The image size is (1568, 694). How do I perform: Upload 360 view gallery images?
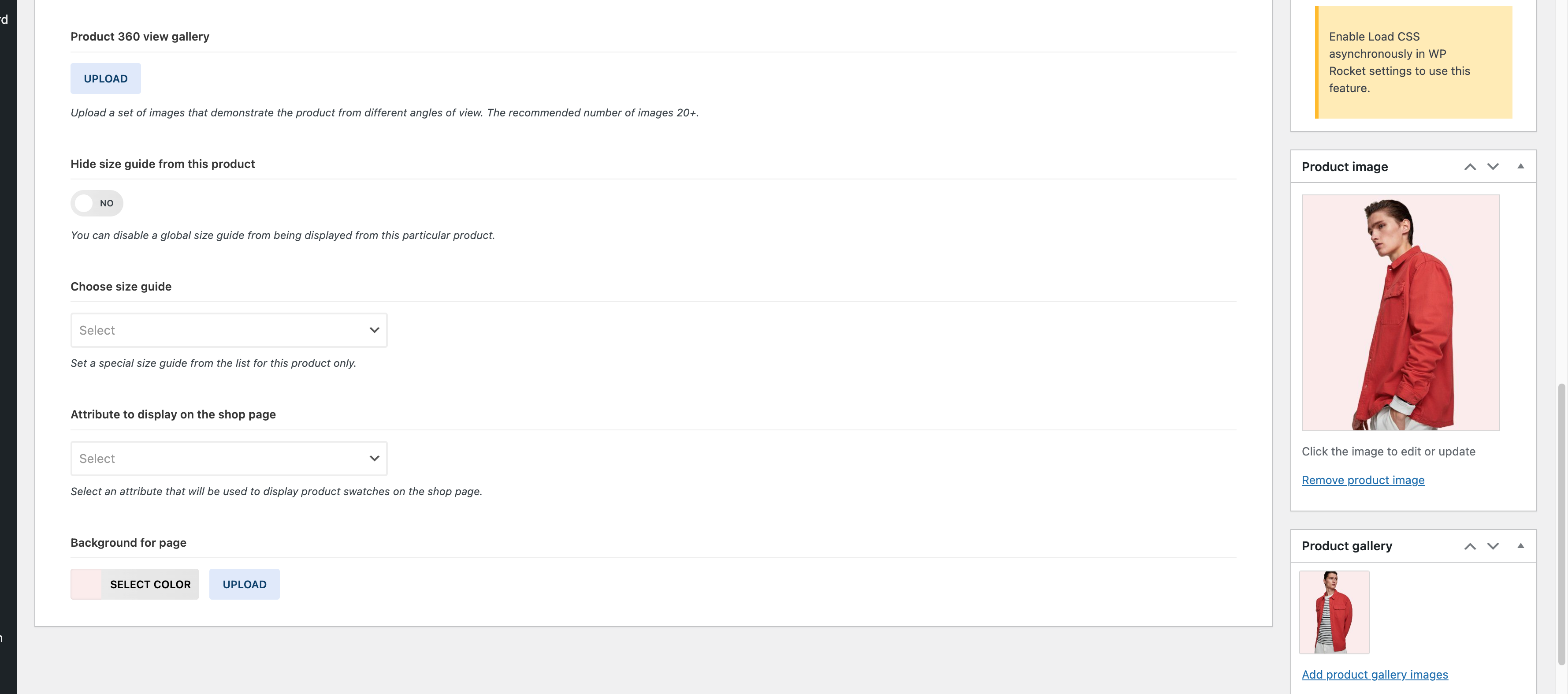click(x=105, y=78)
